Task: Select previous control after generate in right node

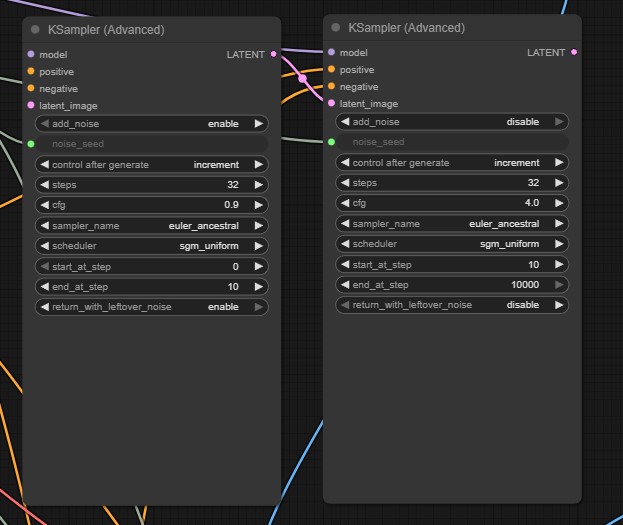Action: coord(345,163)
